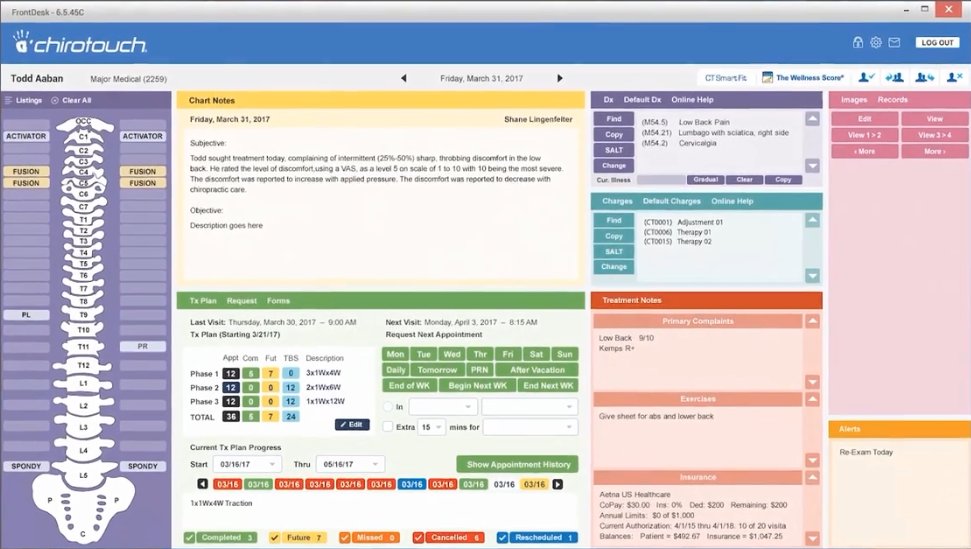Switch to the Default Charges tab
Screen dimensions: 971x549
(671, 201)
